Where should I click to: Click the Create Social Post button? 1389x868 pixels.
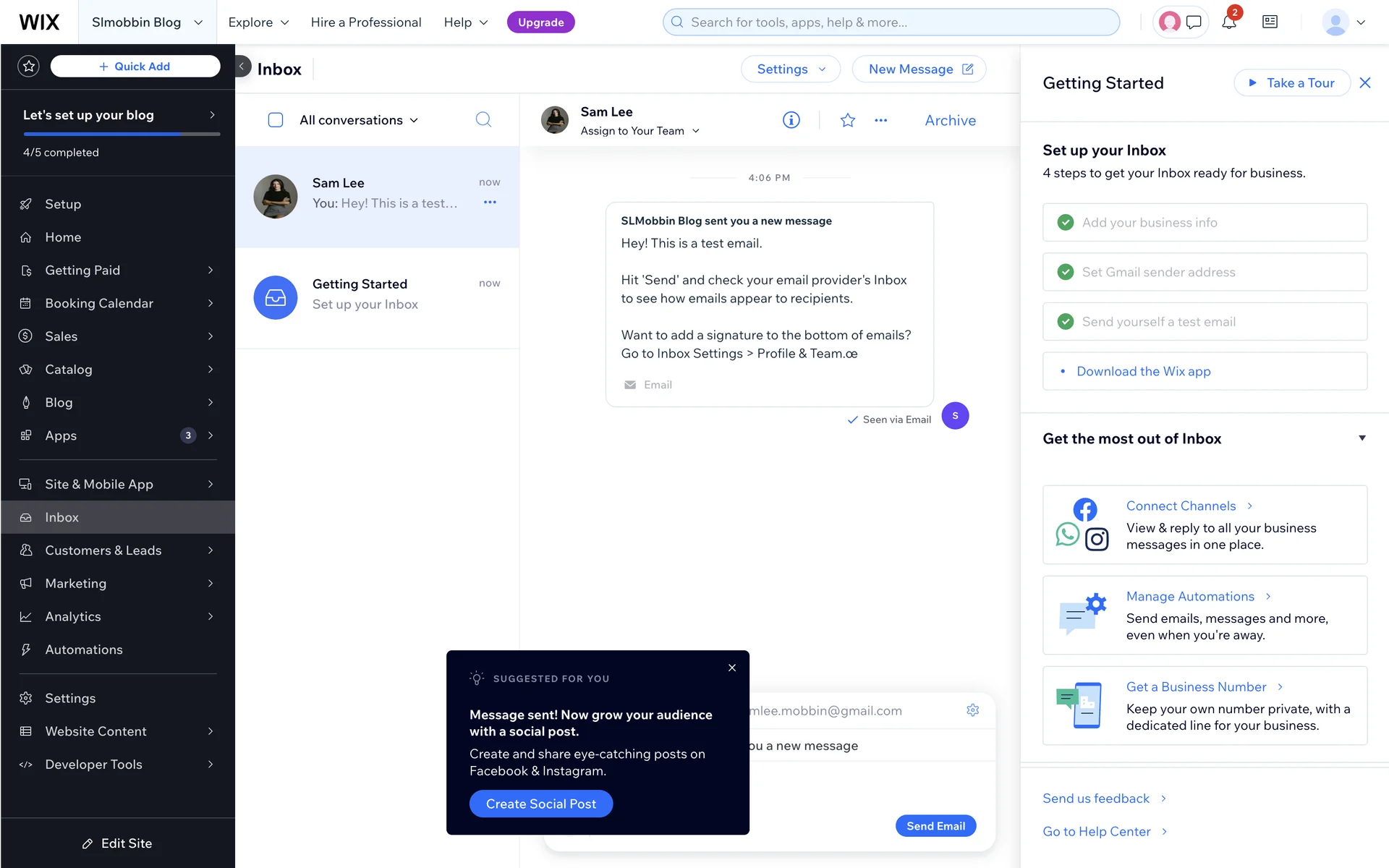tap(540, 804)
